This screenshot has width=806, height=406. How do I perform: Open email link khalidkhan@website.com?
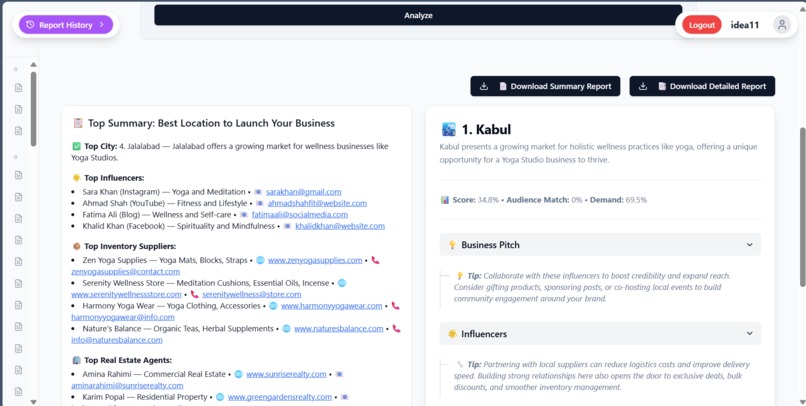pos(340,226)
